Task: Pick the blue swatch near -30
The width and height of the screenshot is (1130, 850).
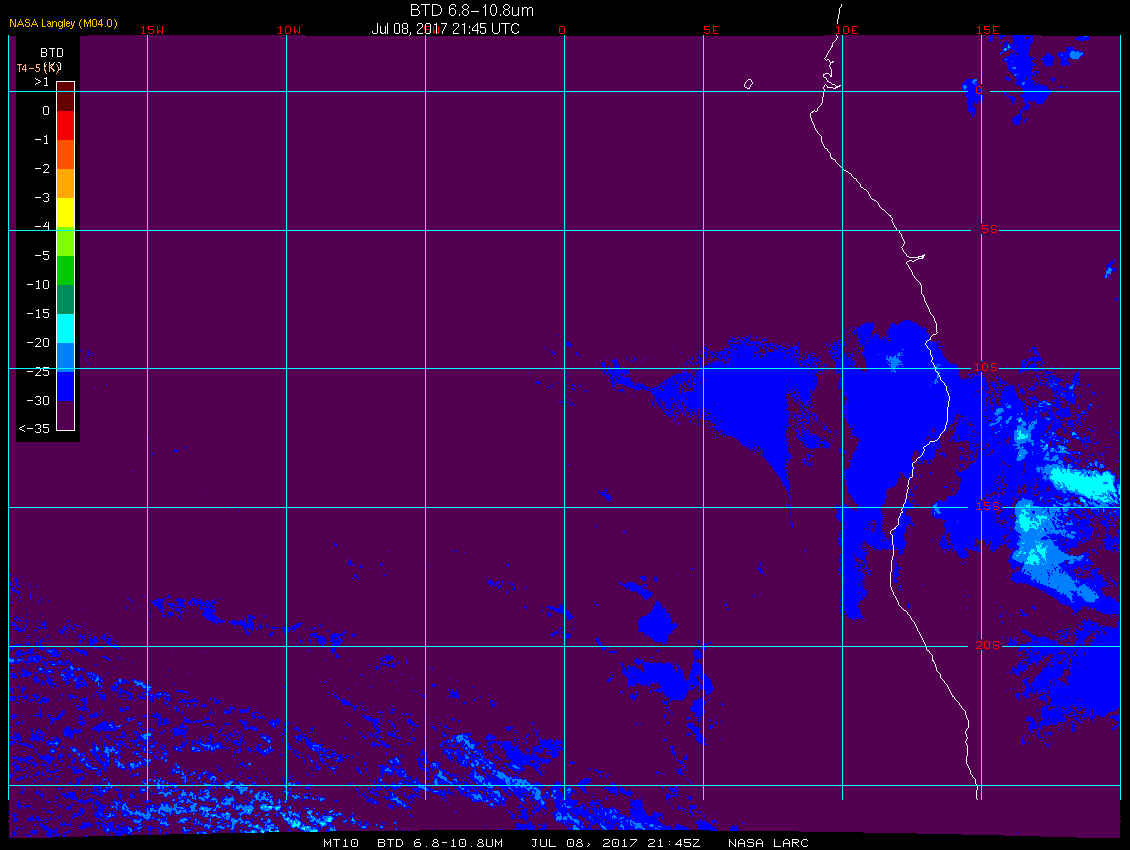Action: [x=66, y=386]
